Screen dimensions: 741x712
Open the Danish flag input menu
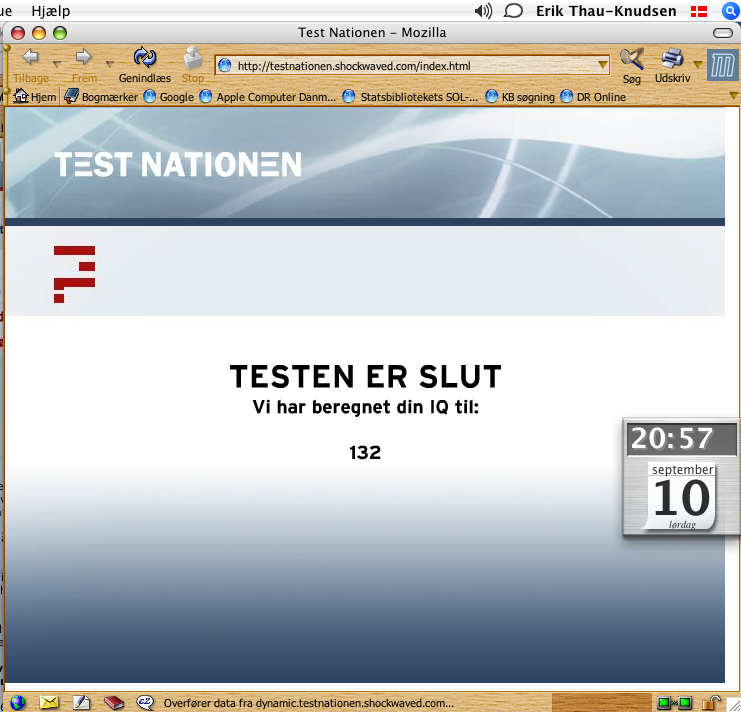pyautogui.click(x=699, y=11)
